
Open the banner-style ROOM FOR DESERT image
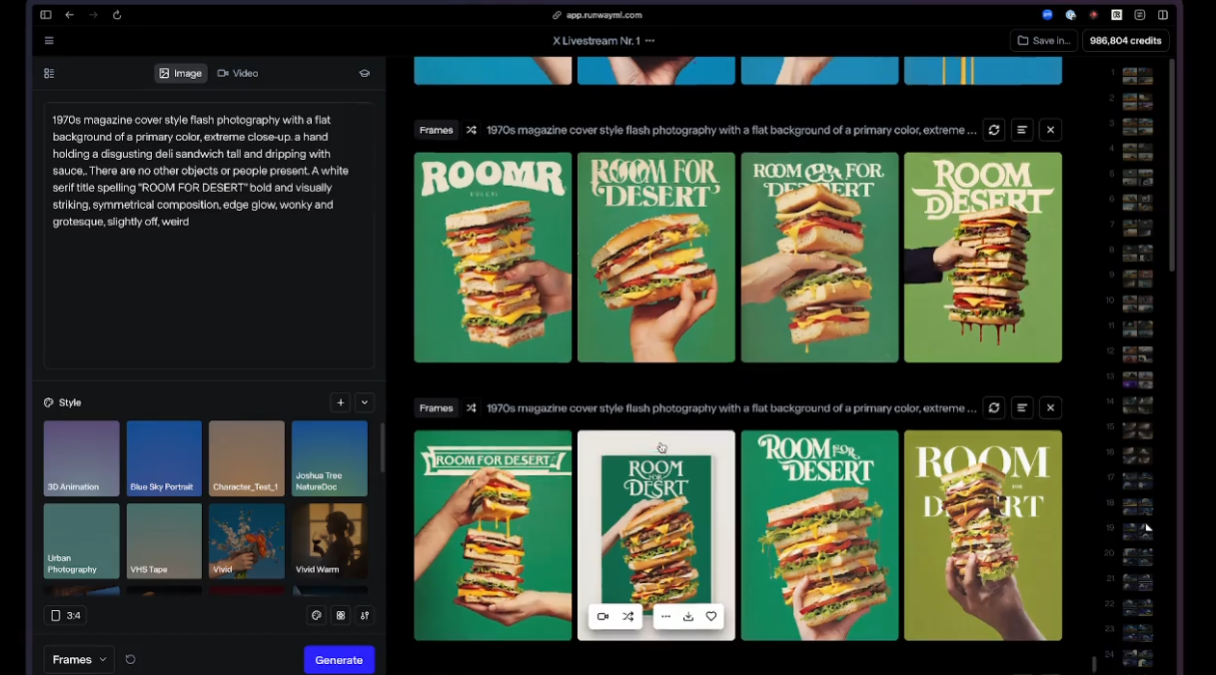(x=493, y=535)
